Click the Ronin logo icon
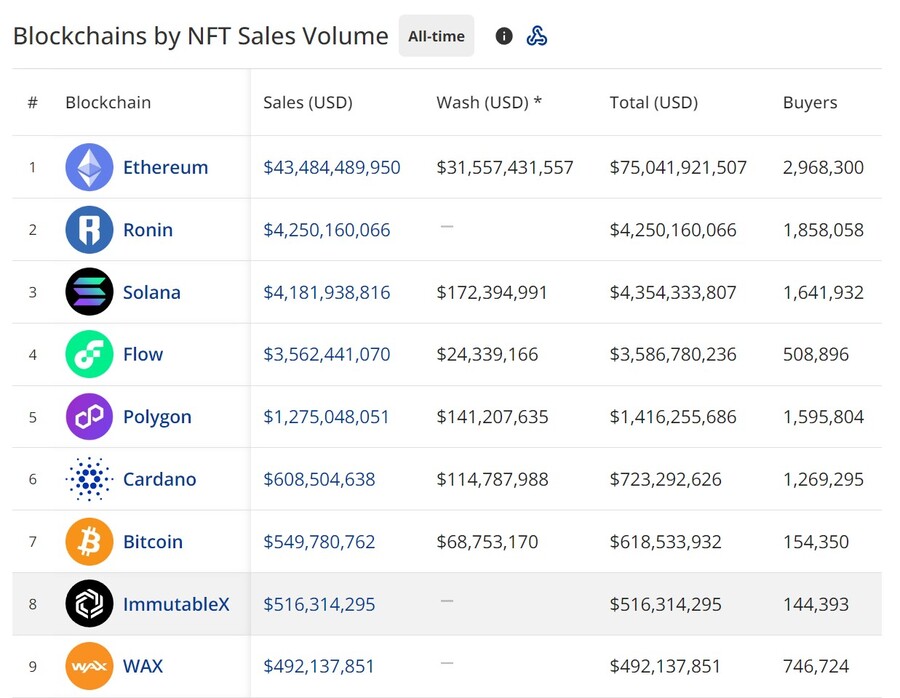Screen dimensions: 900x698 (x=89, y=230)
